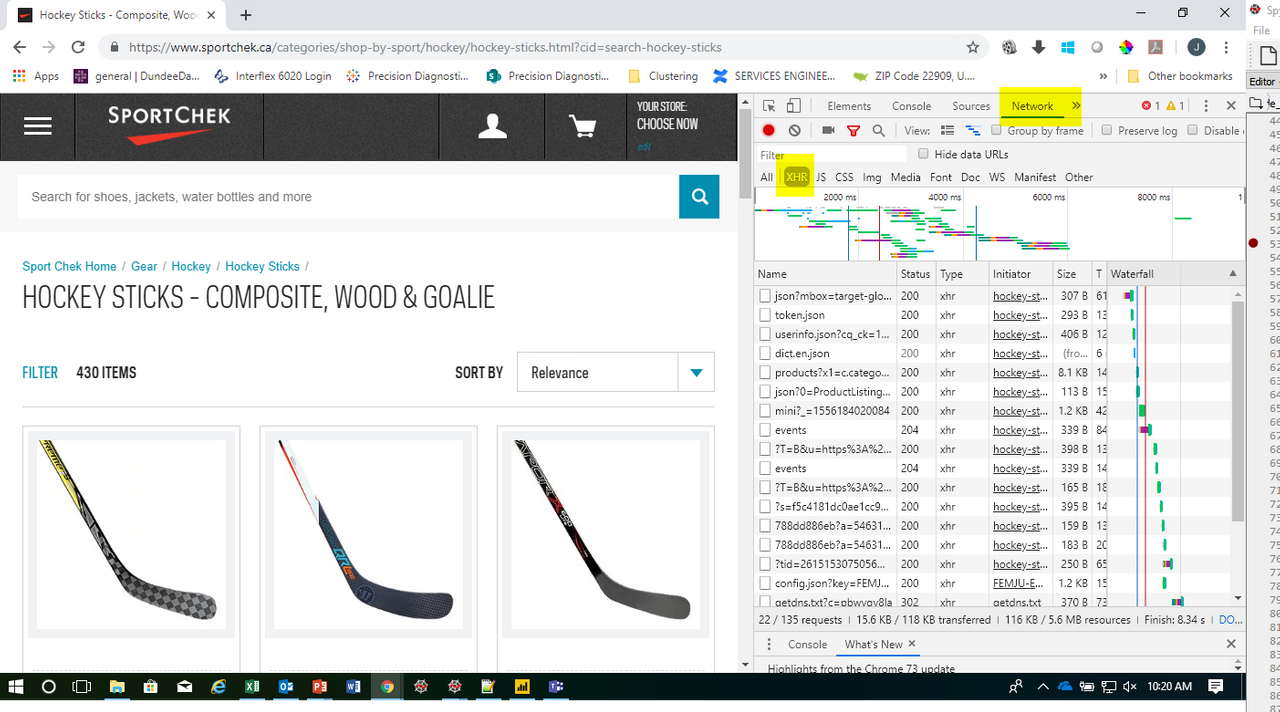This screenshot has height=712, width=1280.
Task: Click the red error count badge
Action: point(1151,106)
